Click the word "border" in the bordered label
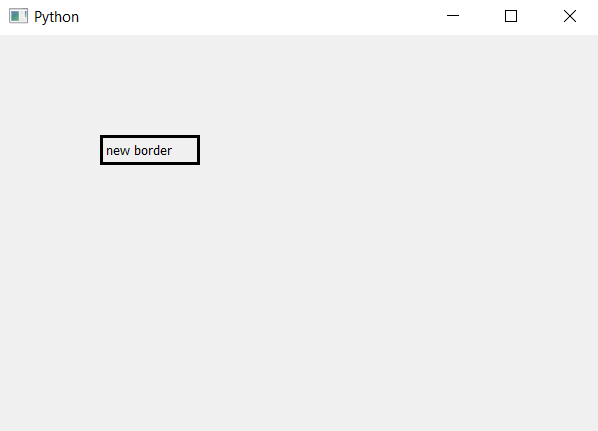 click(153, 150)
